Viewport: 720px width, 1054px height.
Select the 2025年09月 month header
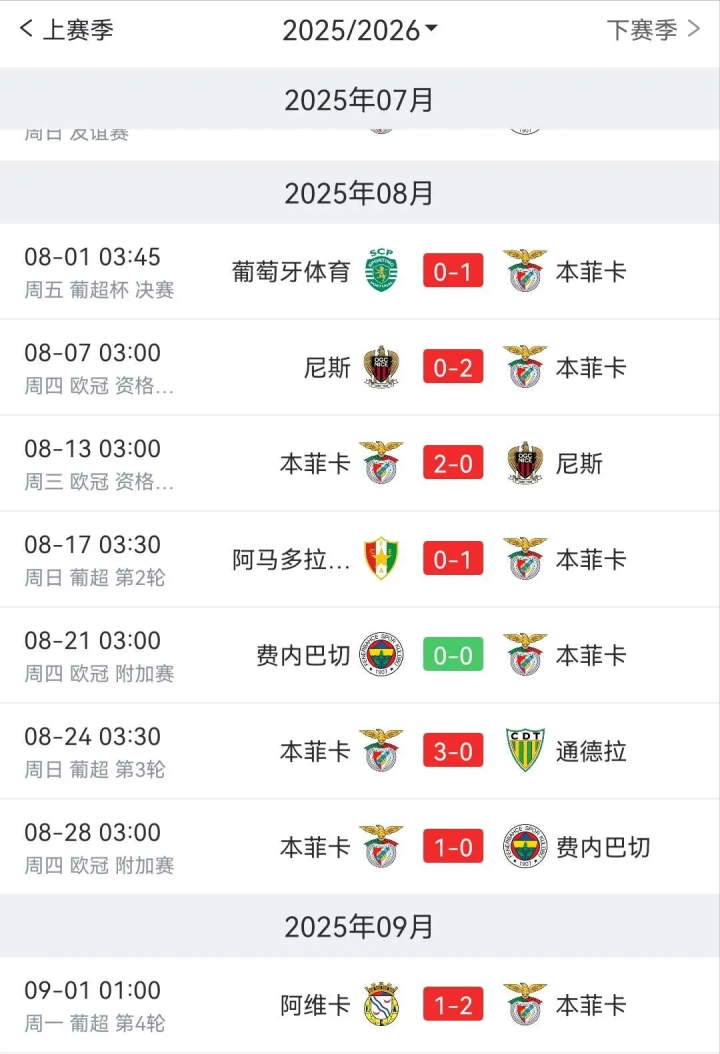360,927
